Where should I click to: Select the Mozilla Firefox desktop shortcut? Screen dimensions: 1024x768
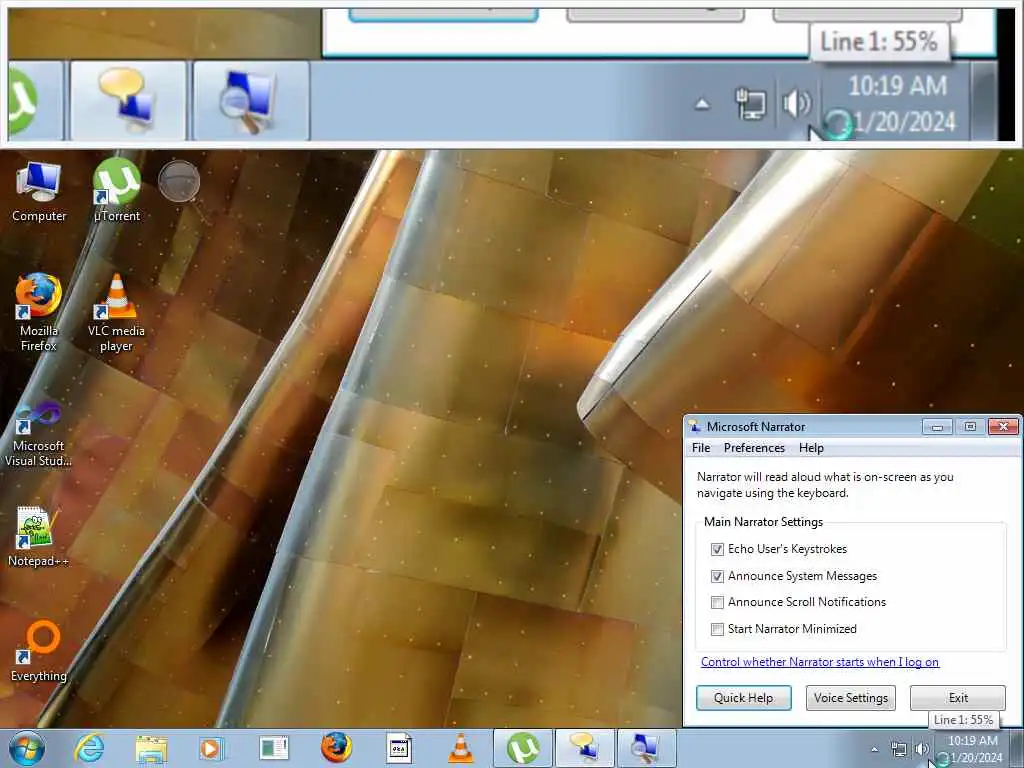point(39,312)
